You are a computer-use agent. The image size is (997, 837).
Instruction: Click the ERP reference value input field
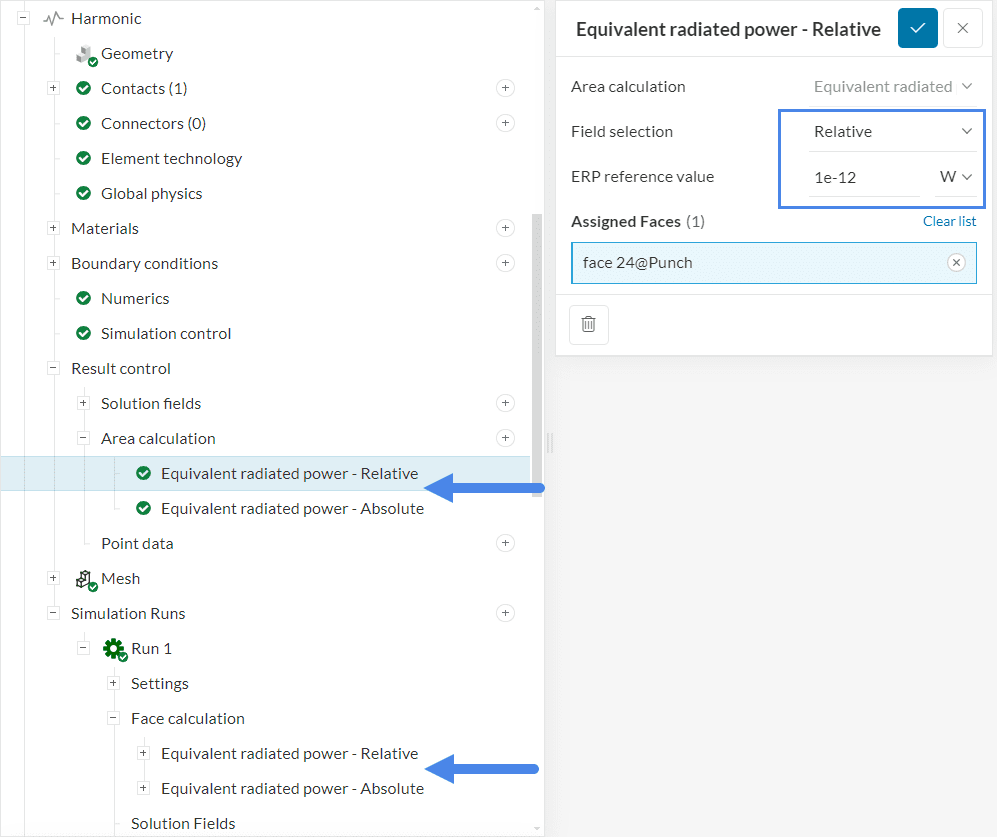tap(862, 177)
